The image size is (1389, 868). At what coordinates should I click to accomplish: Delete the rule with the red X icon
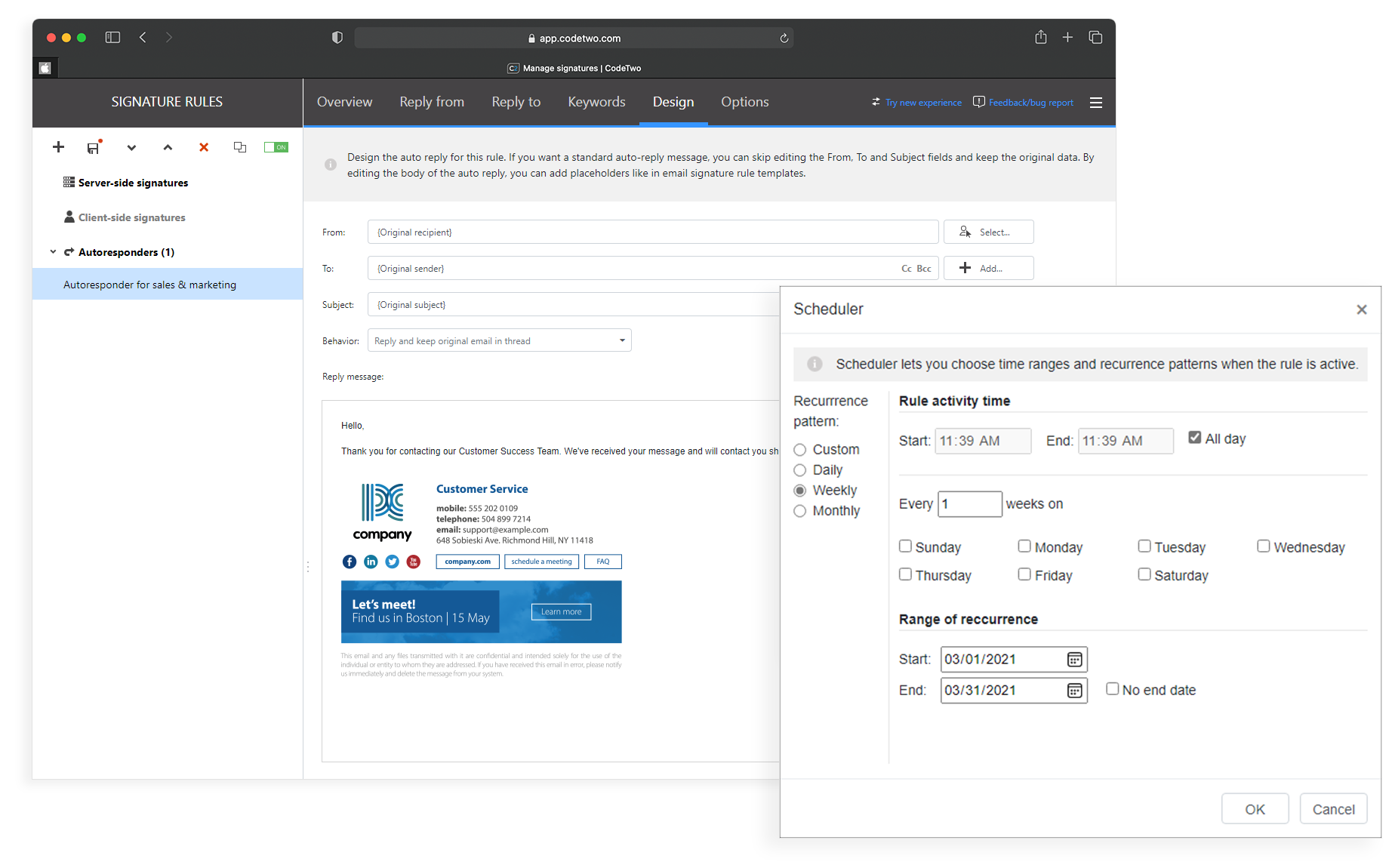pyautogui.click(x=203, y=148)
